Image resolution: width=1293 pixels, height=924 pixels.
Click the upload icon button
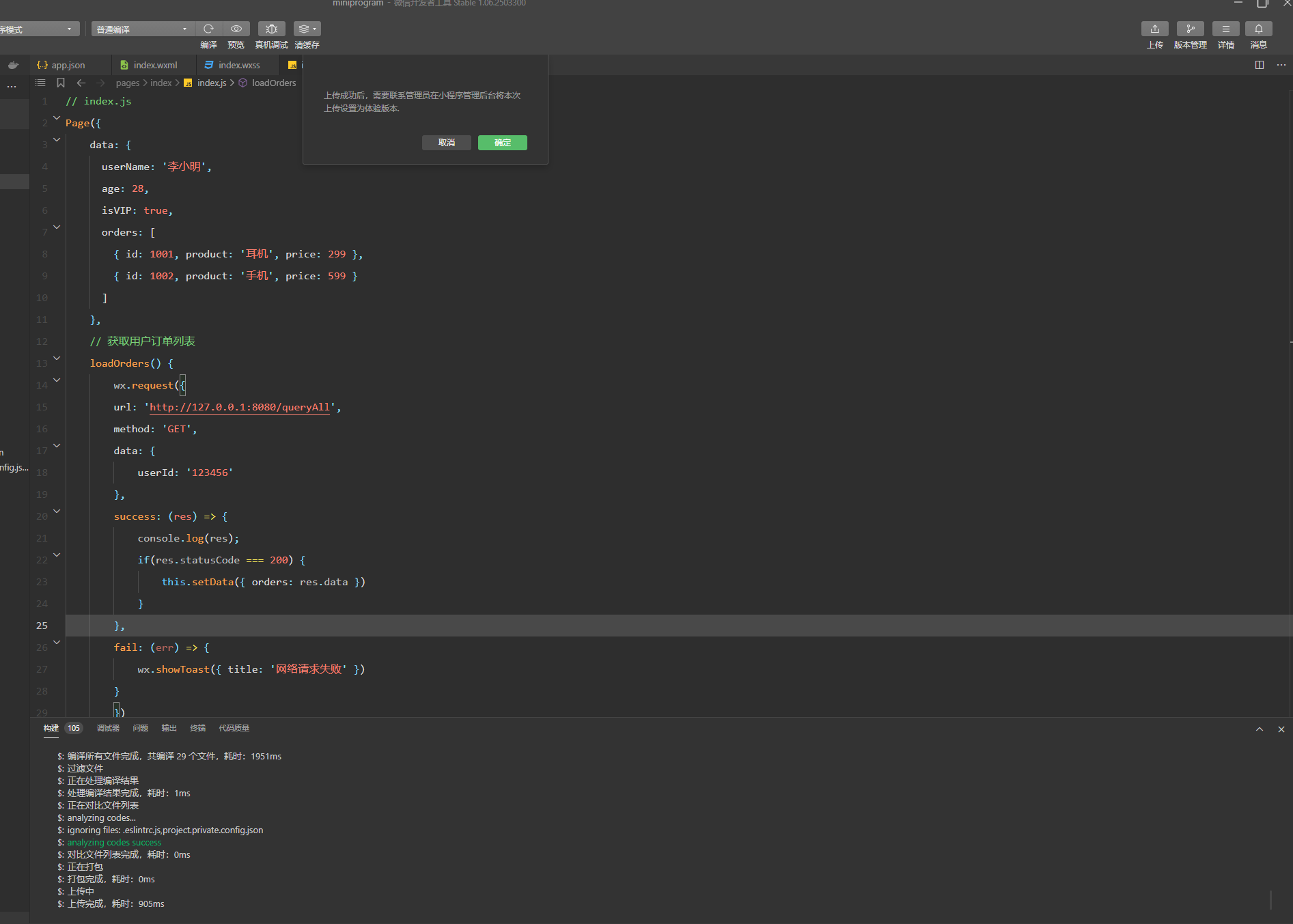(1154, 29)
